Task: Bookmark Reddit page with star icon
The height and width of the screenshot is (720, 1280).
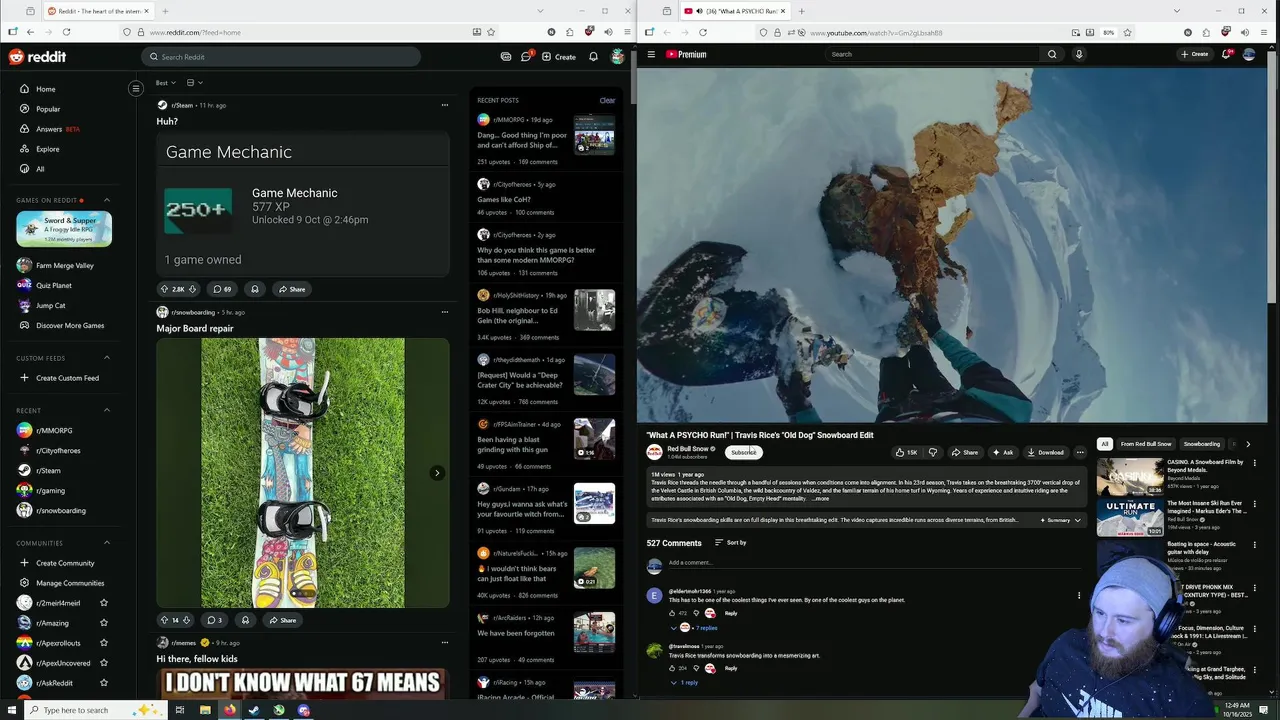Action: [492, 32]
